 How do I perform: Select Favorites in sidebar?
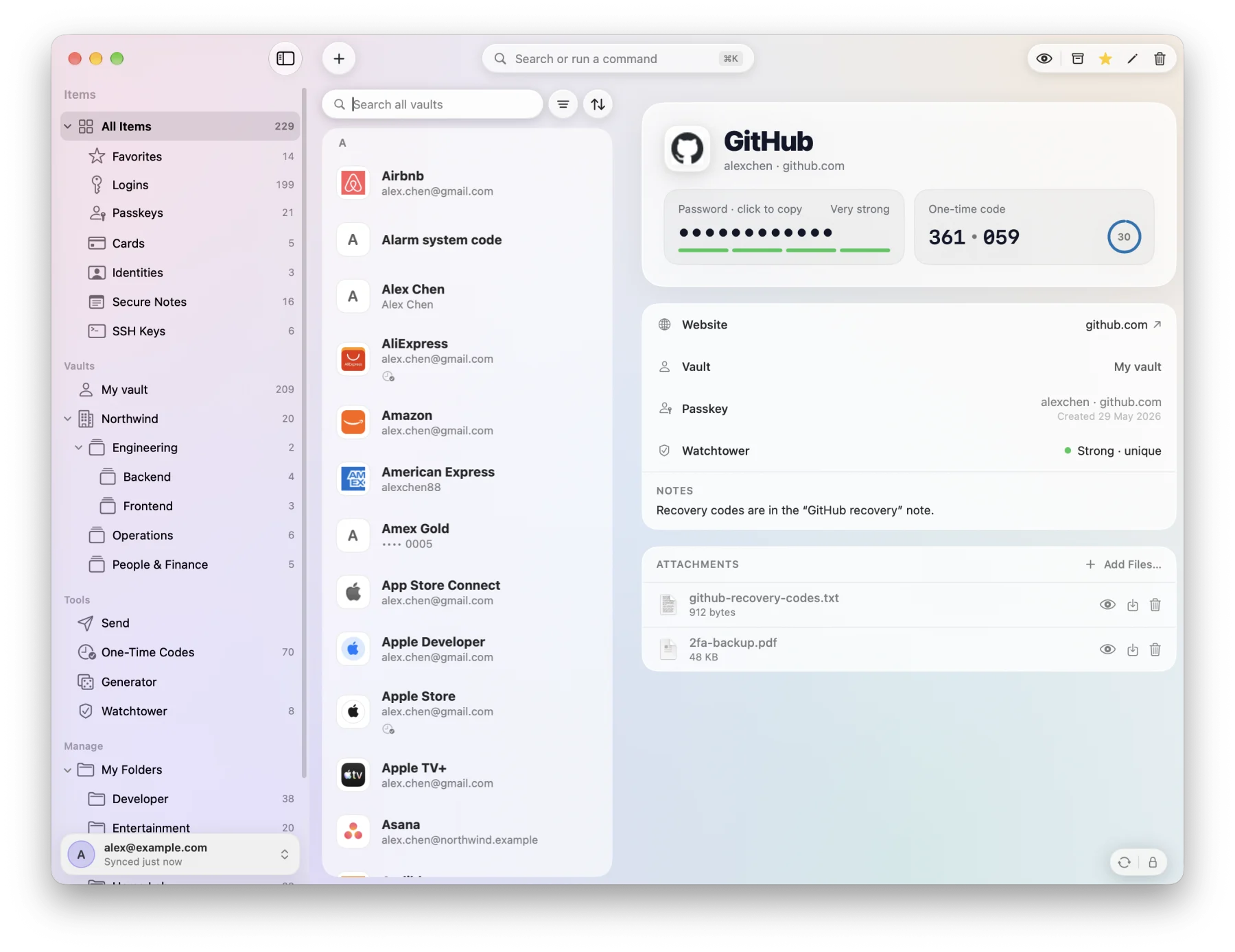pos(180,156)
